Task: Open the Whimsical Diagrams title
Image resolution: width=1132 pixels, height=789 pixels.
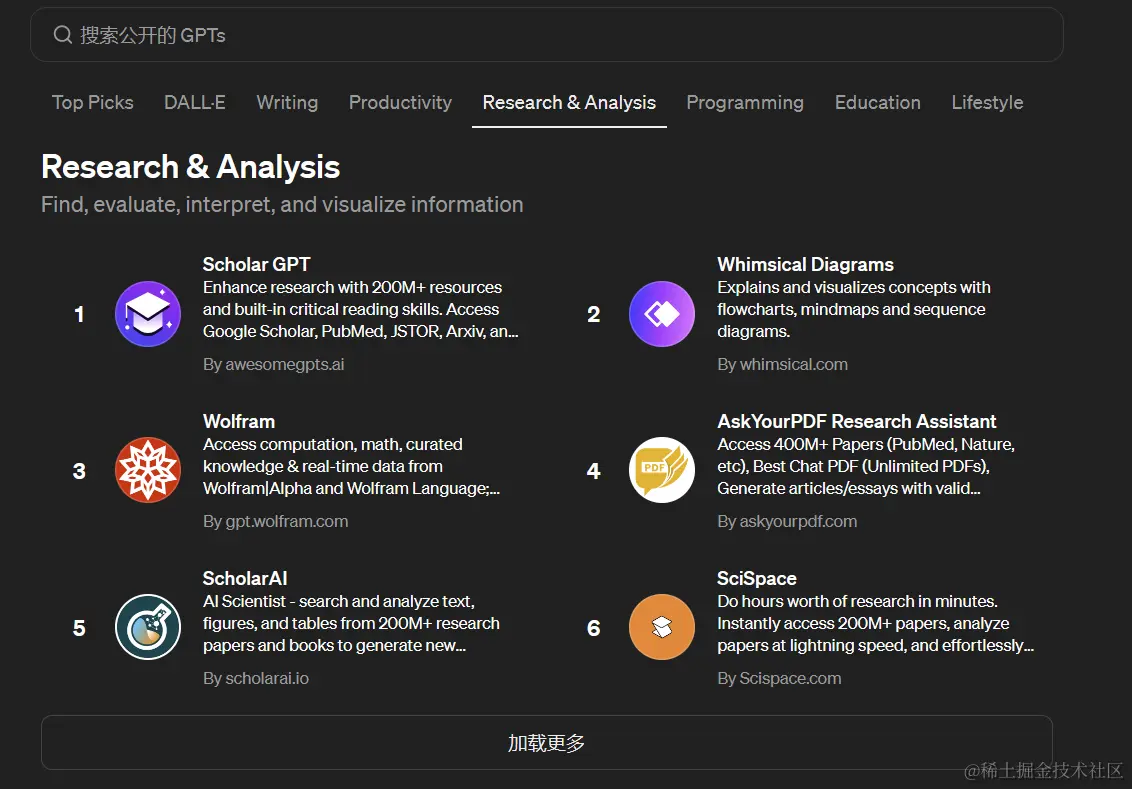Action: pos(806,264)
